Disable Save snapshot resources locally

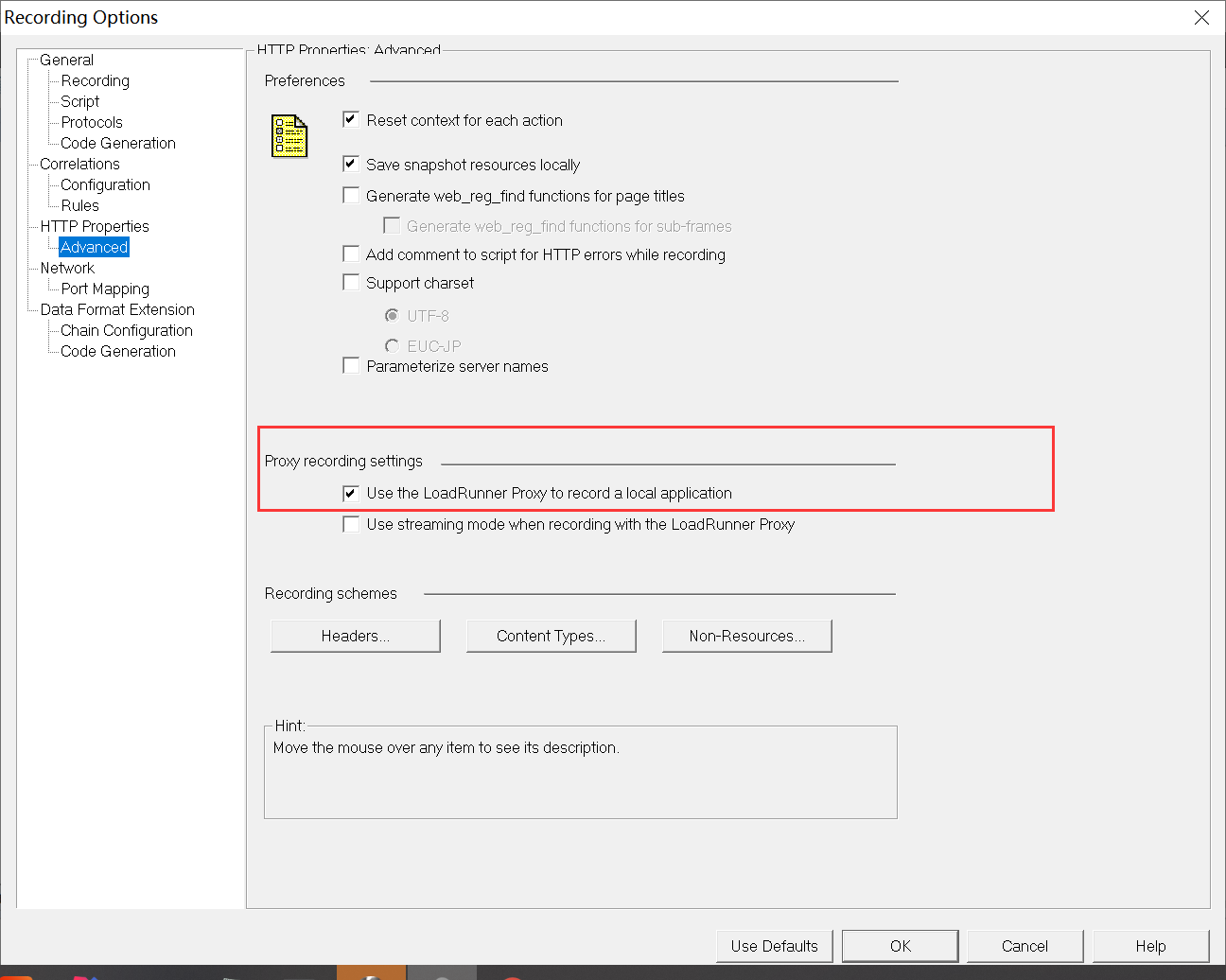click(351, 163)
